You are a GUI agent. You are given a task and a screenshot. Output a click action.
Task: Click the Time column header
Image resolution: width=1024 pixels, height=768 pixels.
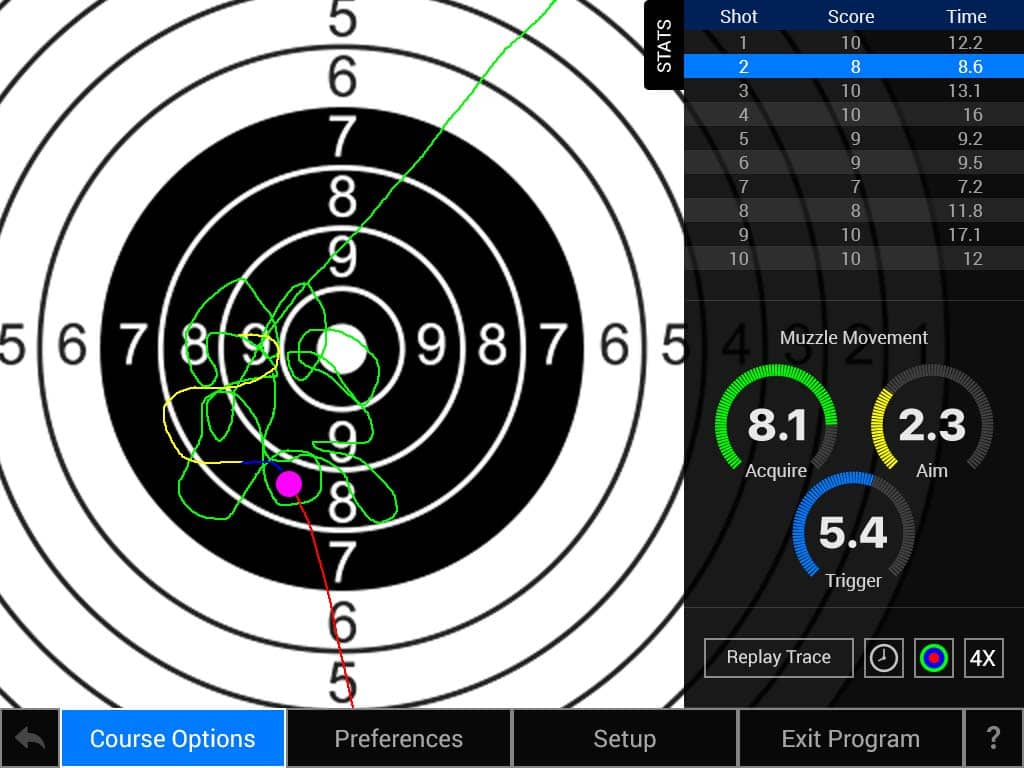tap(966, 16)
